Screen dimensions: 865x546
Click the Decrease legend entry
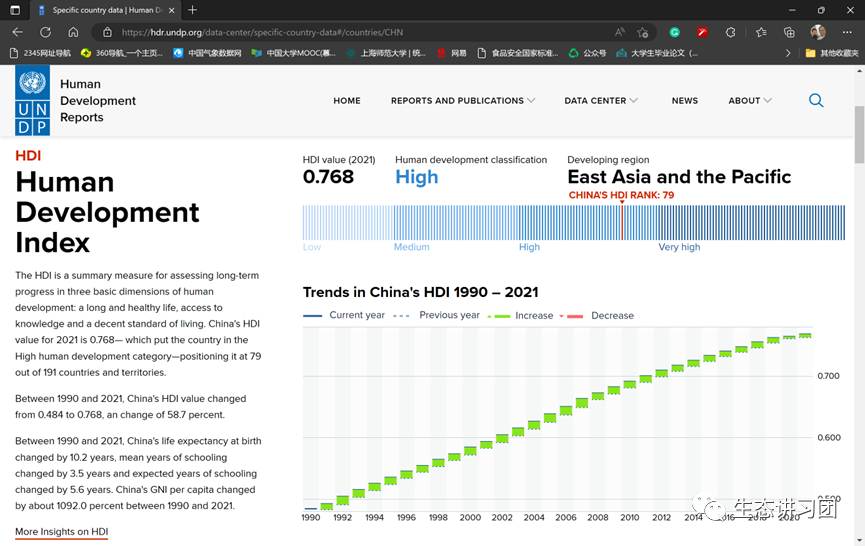596,315
